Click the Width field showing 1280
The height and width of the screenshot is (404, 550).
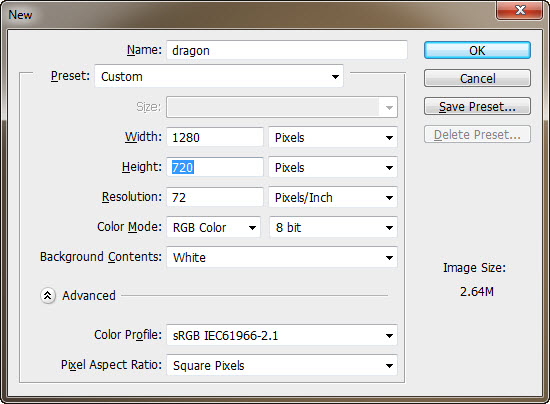click(x=215, y=137)
